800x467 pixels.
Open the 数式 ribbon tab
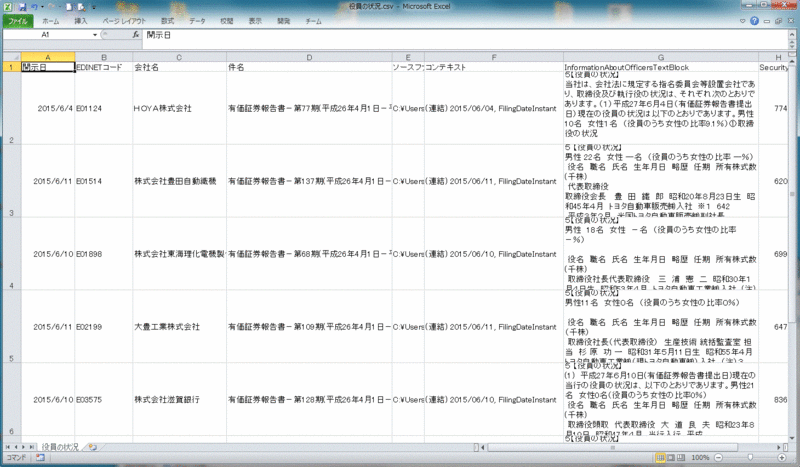tap(167, 21)
